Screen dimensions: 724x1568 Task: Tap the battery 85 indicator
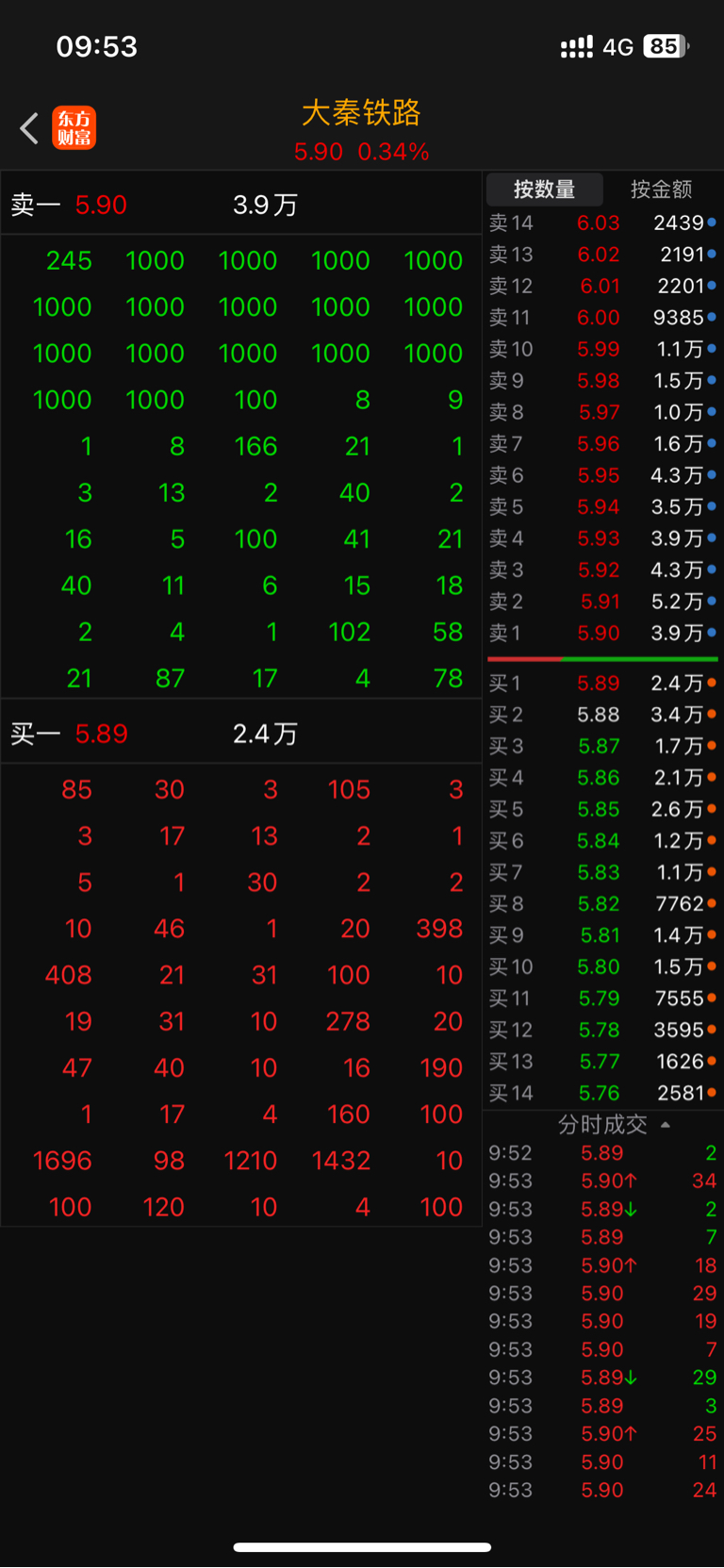(x=666, y=46)
